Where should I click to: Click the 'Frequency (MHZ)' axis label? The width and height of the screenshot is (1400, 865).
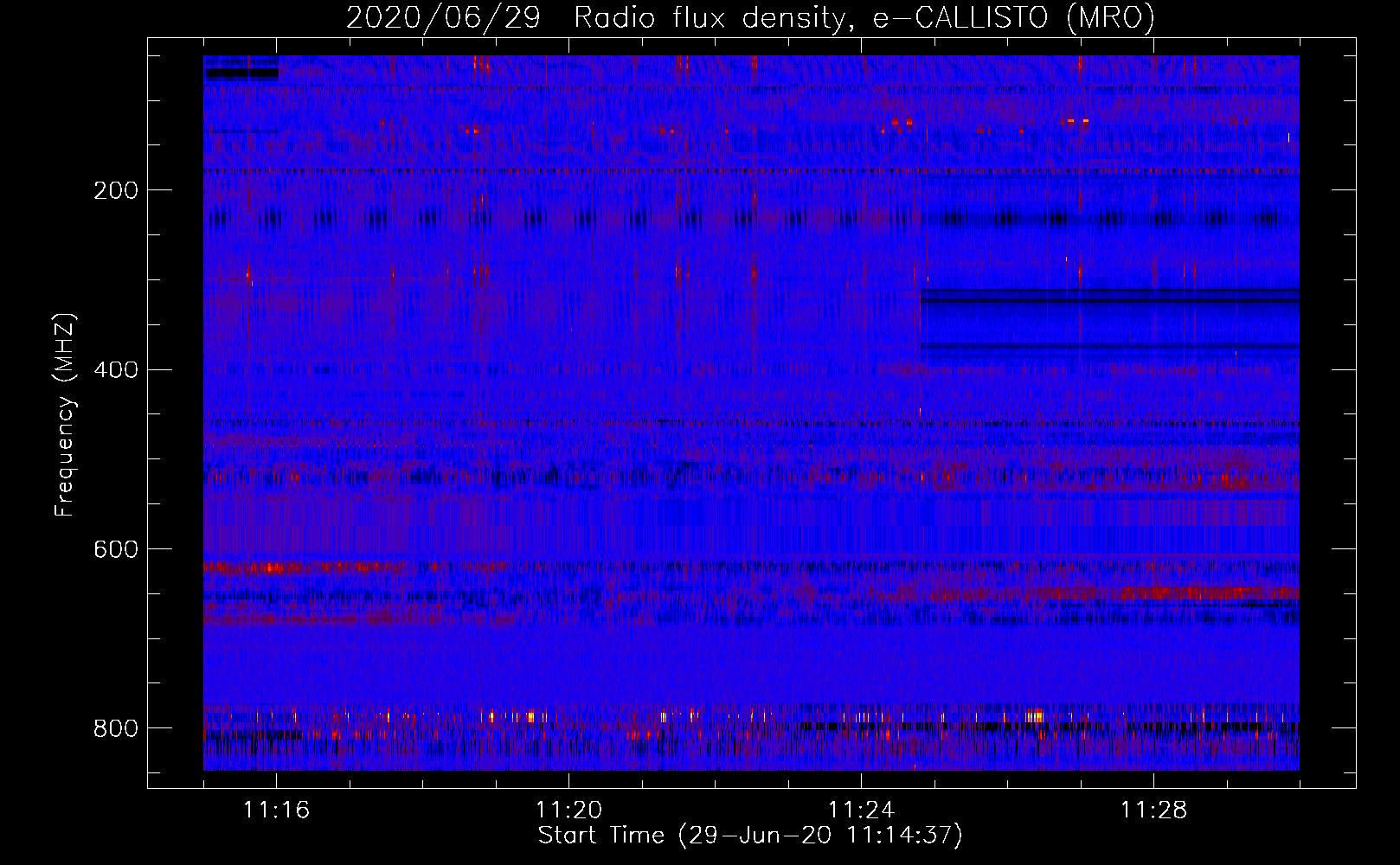65,415
